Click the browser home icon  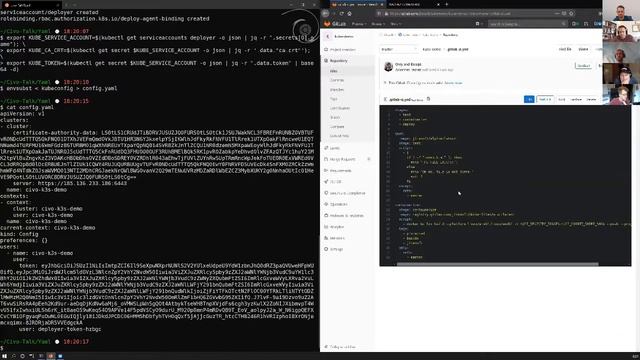tap(349, 13)
